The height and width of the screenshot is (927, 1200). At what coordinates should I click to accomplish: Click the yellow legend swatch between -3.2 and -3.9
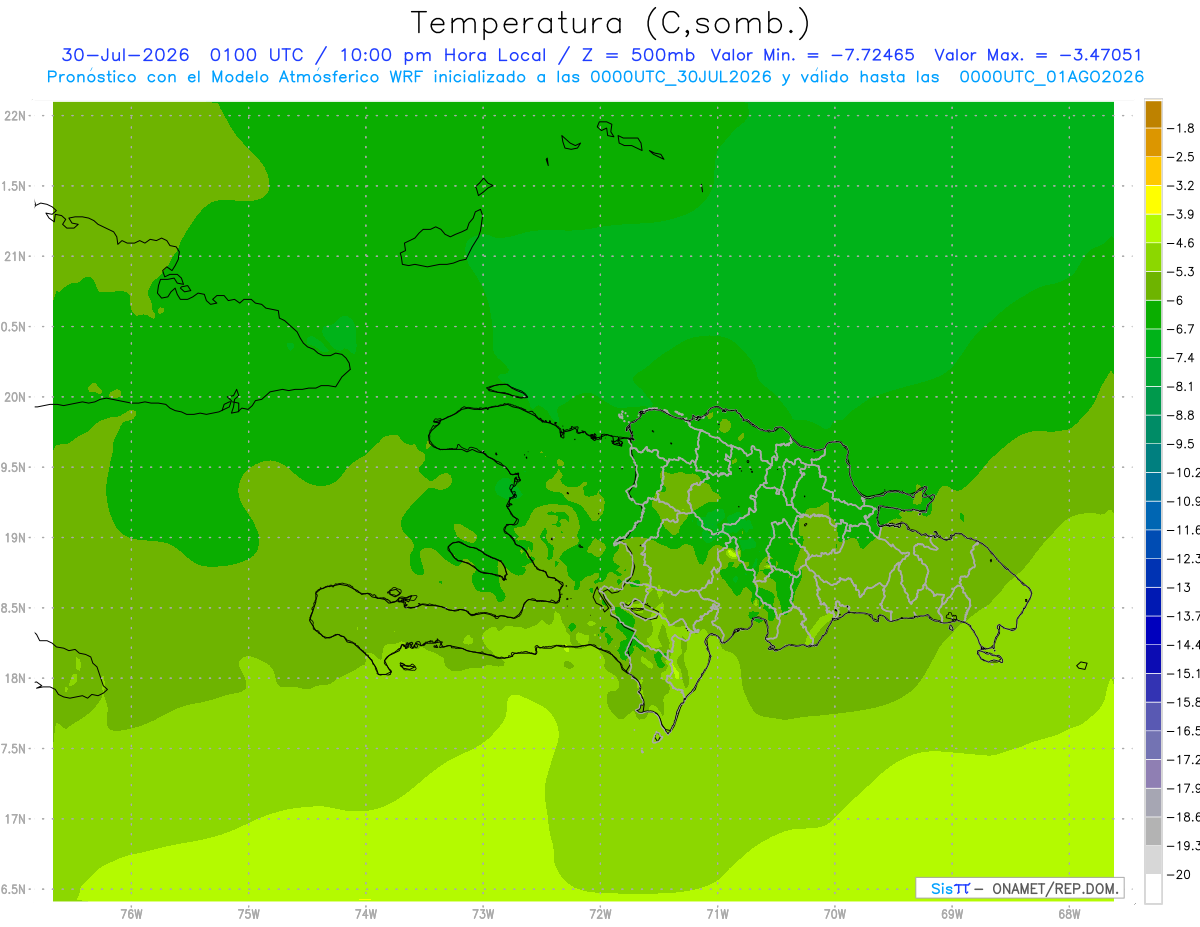pos(1153,200)
